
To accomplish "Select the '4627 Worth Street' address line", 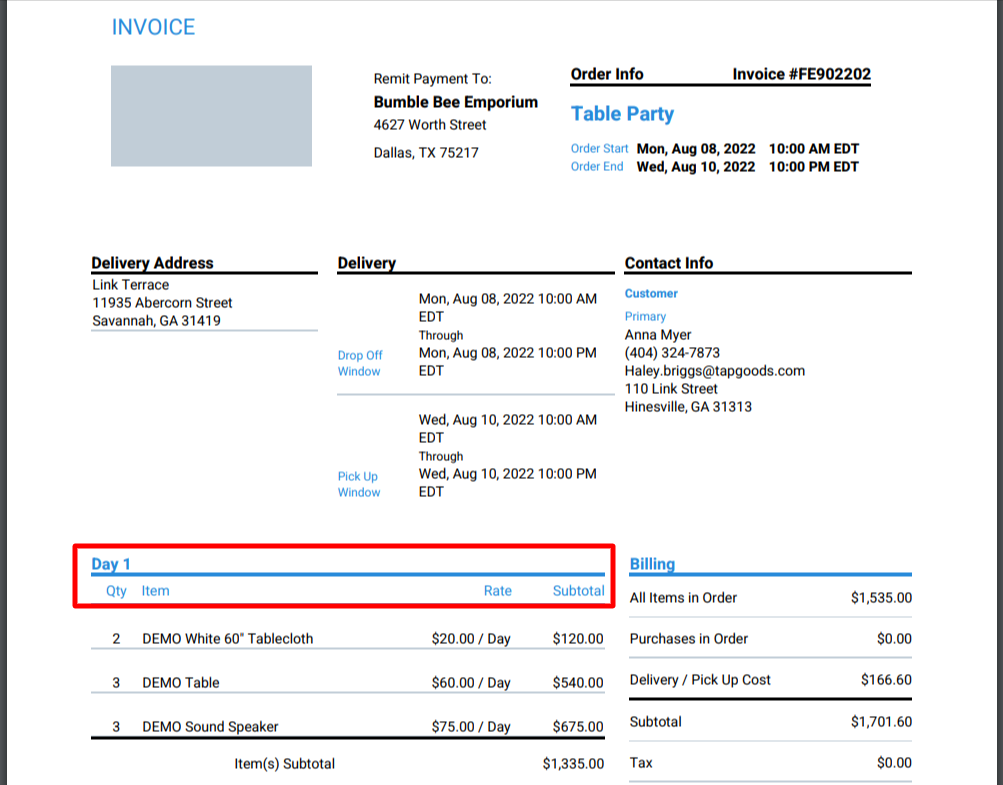I will coord(430,125).
